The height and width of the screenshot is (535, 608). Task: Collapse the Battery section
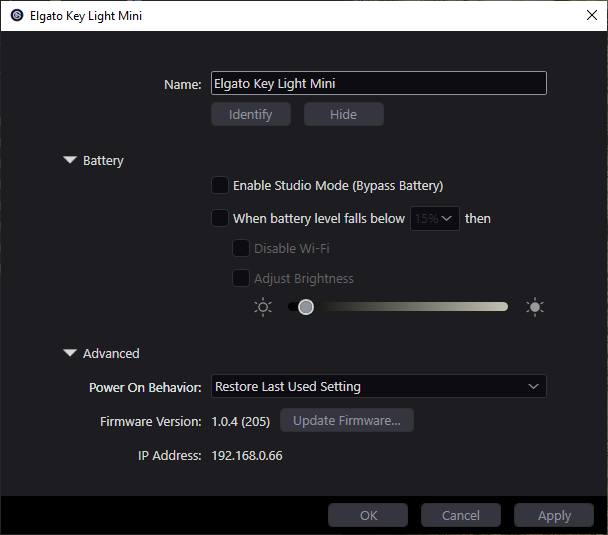click(x=70, y=160)
